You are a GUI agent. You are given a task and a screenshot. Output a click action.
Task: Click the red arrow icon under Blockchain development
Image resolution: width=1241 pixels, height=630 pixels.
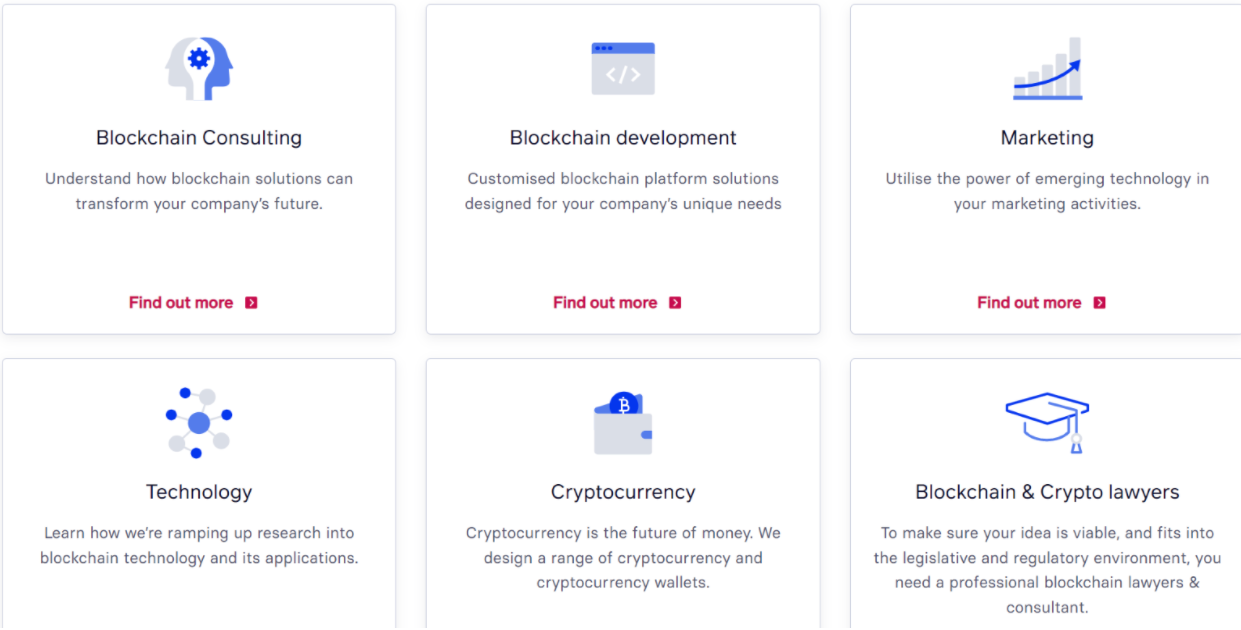click(675, 303)
